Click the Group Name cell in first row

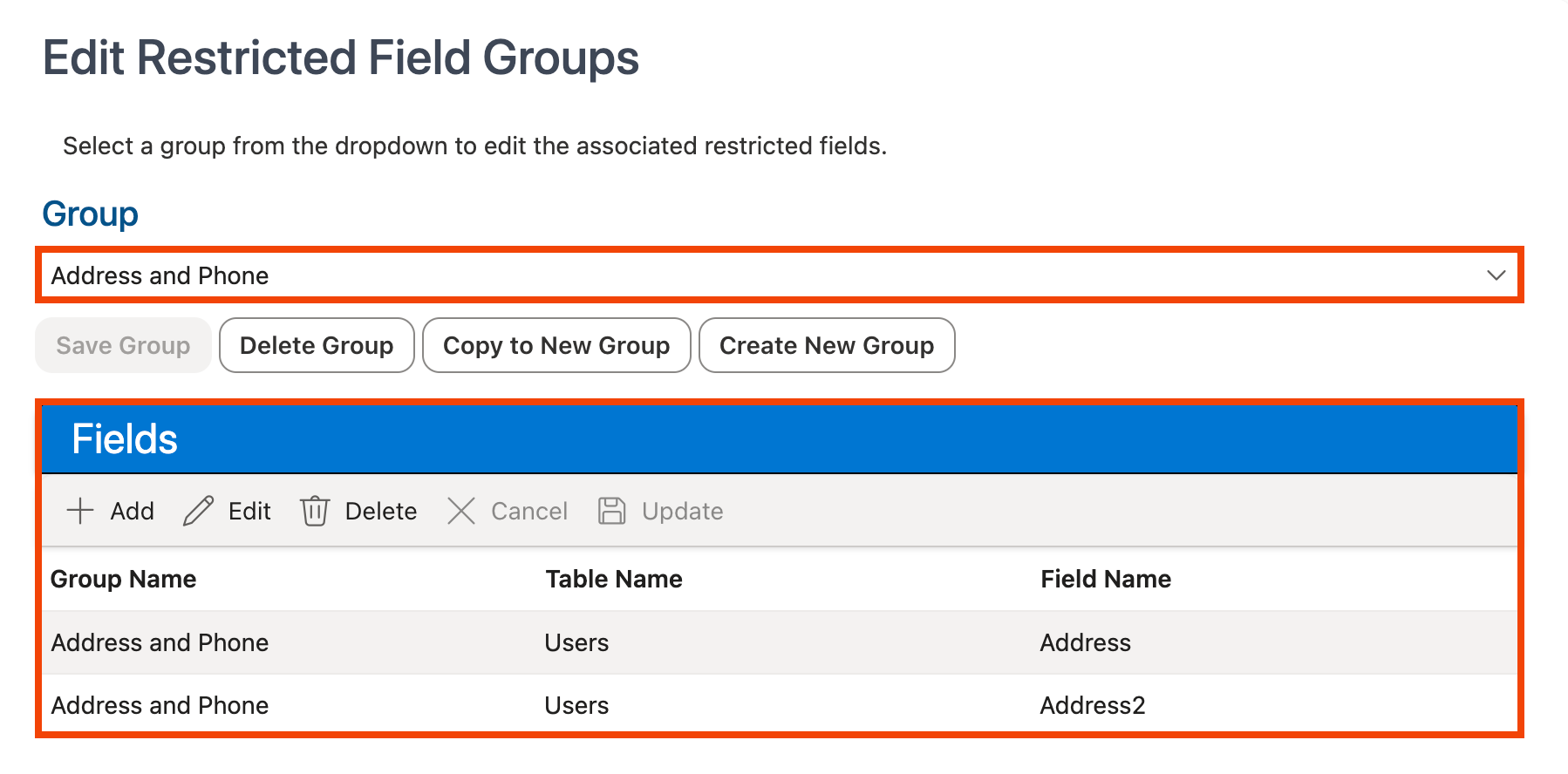coord(160,643)
